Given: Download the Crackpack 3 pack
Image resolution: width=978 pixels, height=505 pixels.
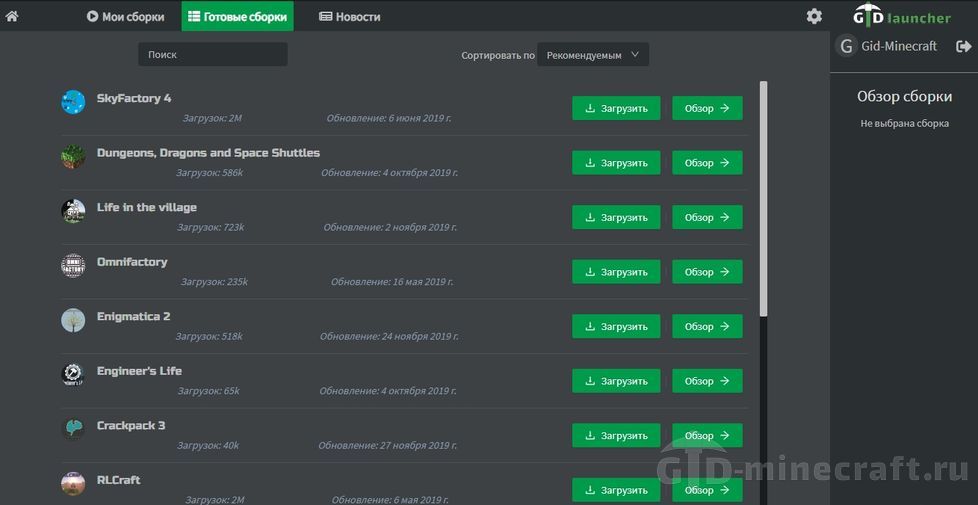Looking at the screenshot, I should click(x=616, y=436).
